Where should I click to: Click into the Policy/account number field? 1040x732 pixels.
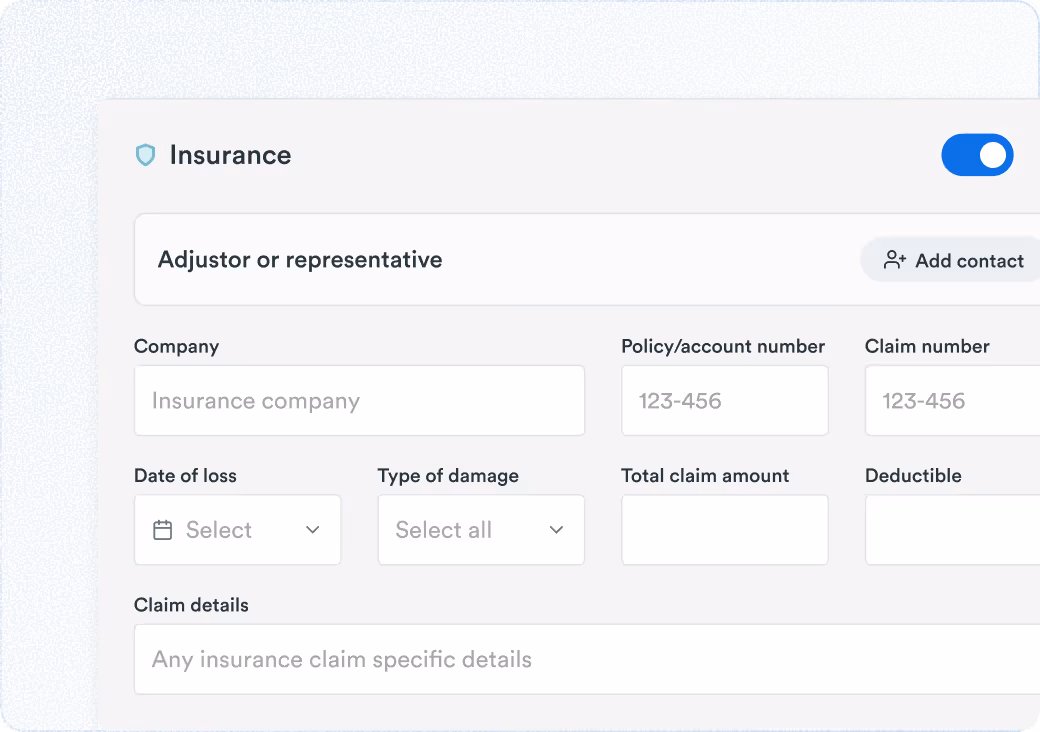click(x=724, y=401)
